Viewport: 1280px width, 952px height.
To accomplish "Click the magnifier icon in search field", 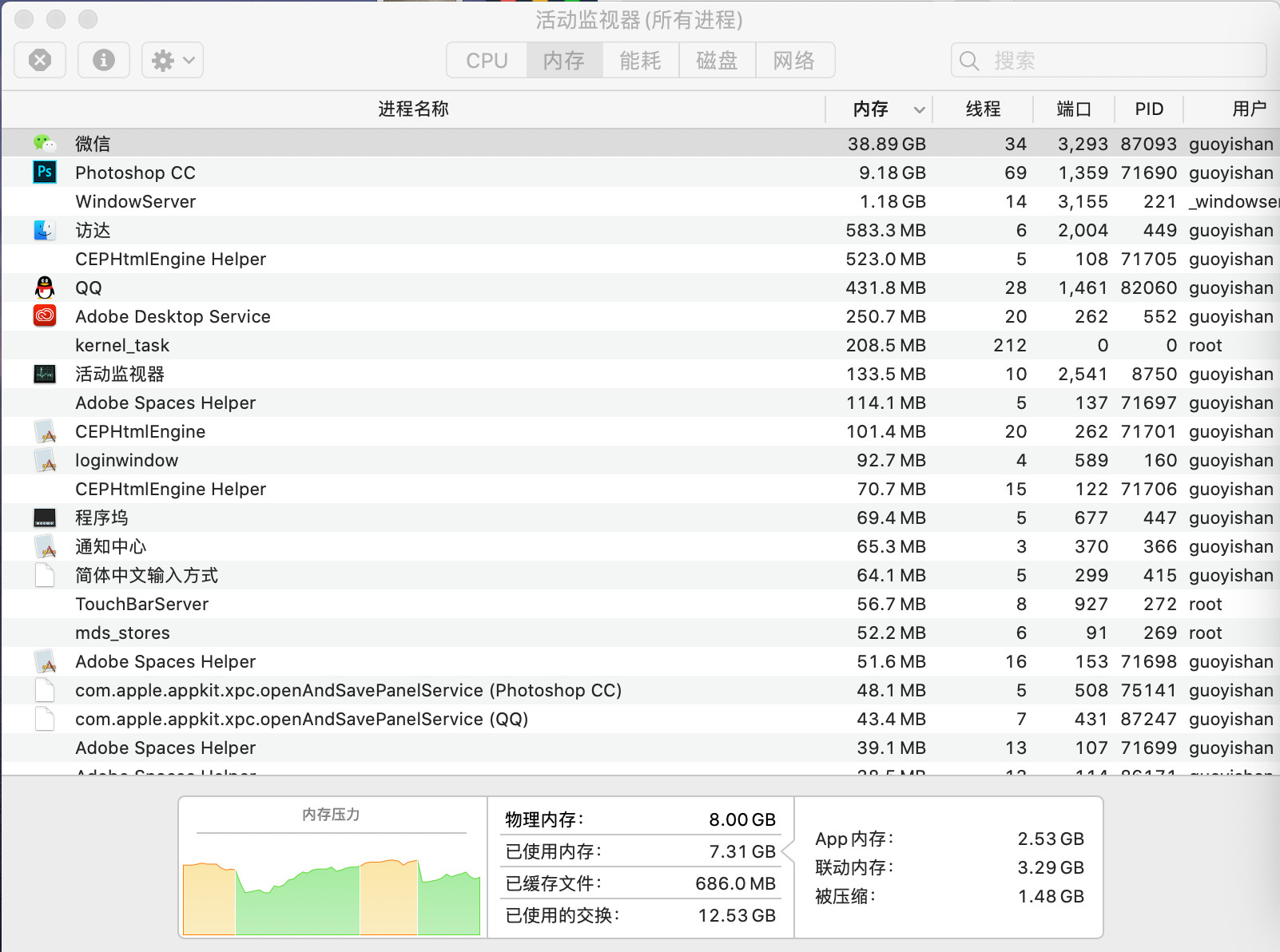I will [x=969, y=61].
